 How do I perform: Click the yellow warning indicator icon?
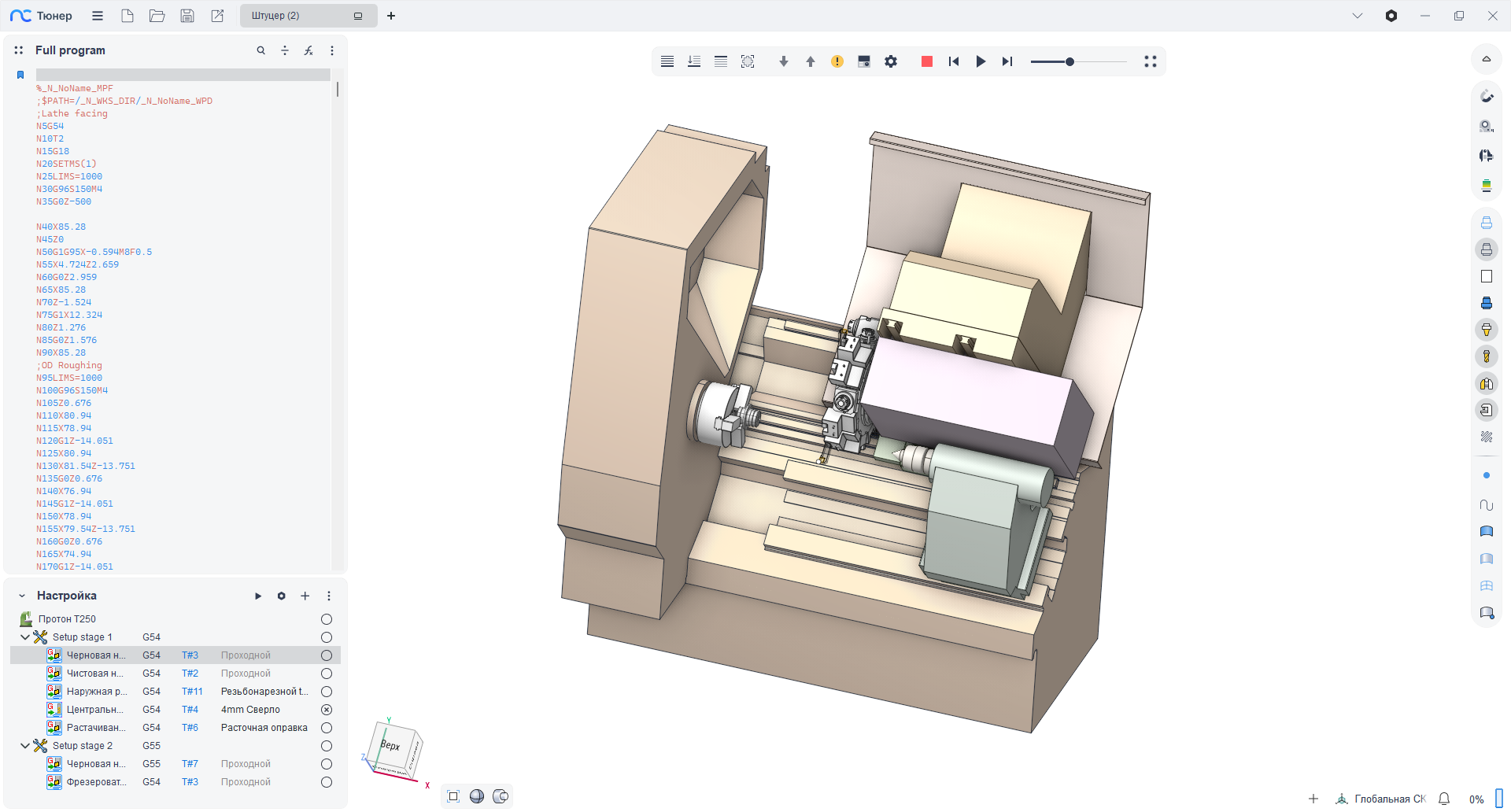point(837,61)
